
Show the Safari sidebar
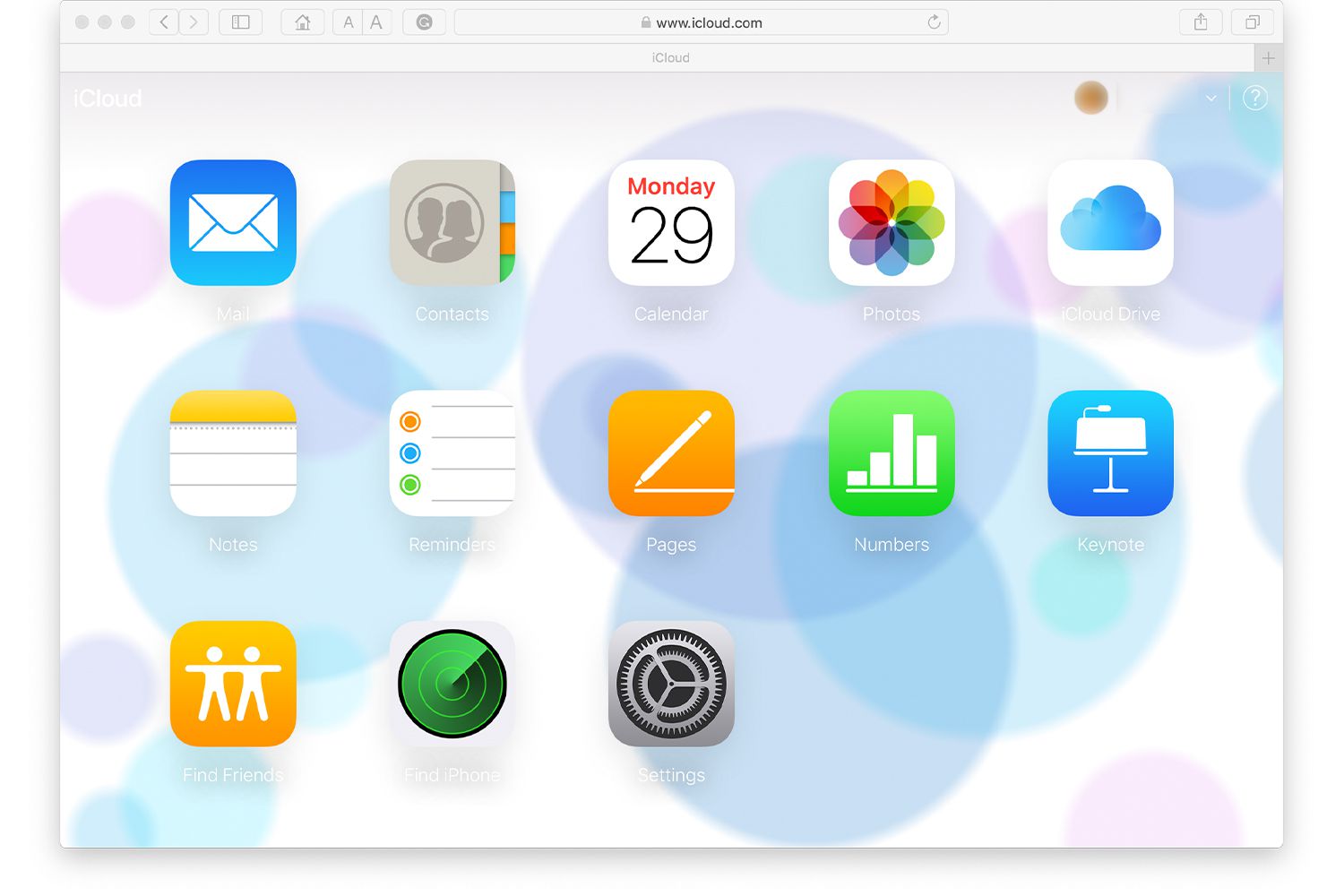click(x=241, y=22)
